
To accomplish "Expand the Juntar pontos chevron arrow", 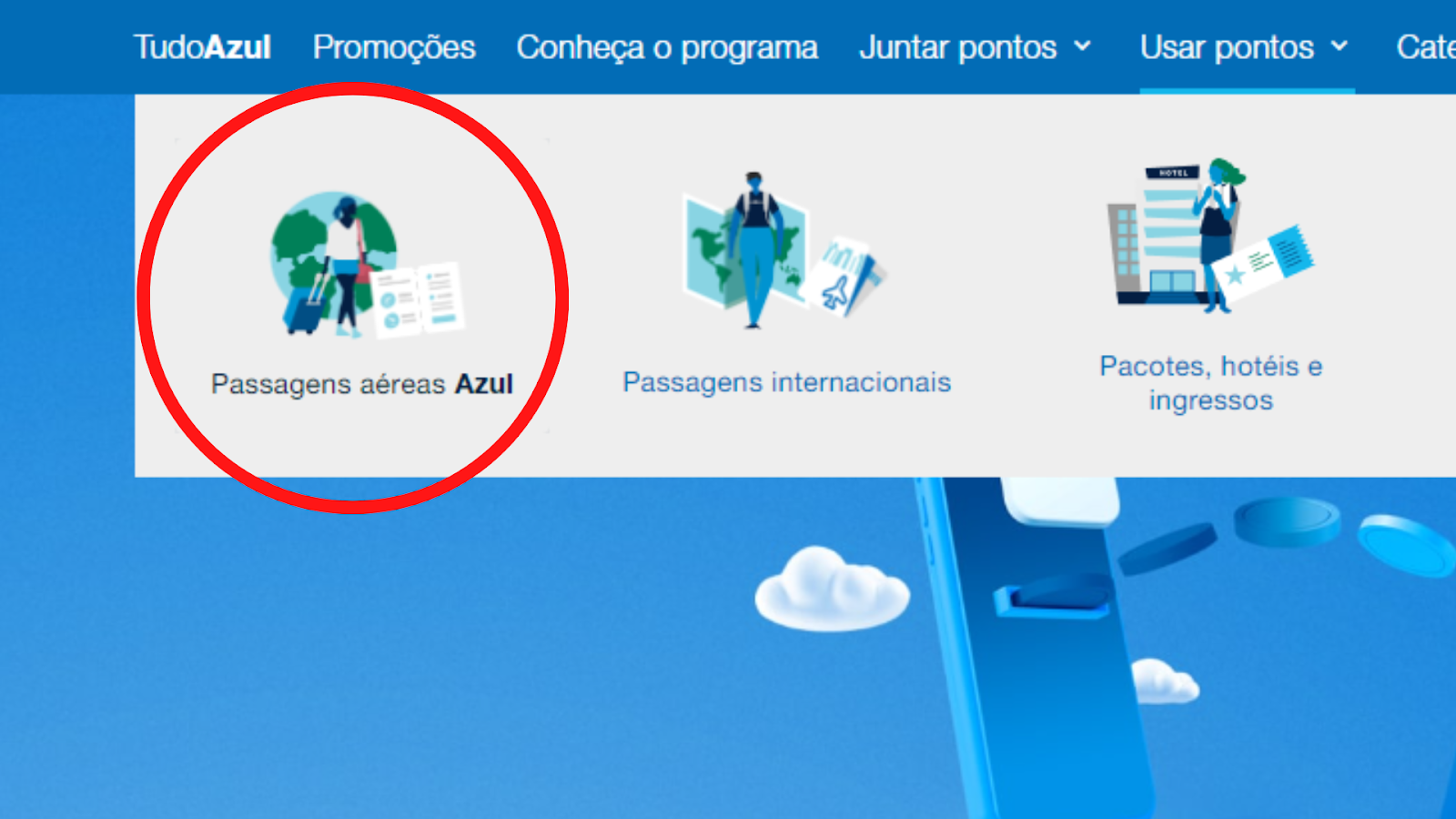I will click(1082, 45).
